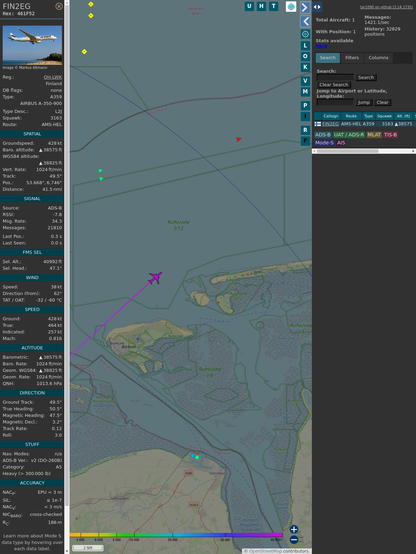Viewport: 416px width, 554px height.
Task: Click the O map option button
Action: [x=305, y=56]
